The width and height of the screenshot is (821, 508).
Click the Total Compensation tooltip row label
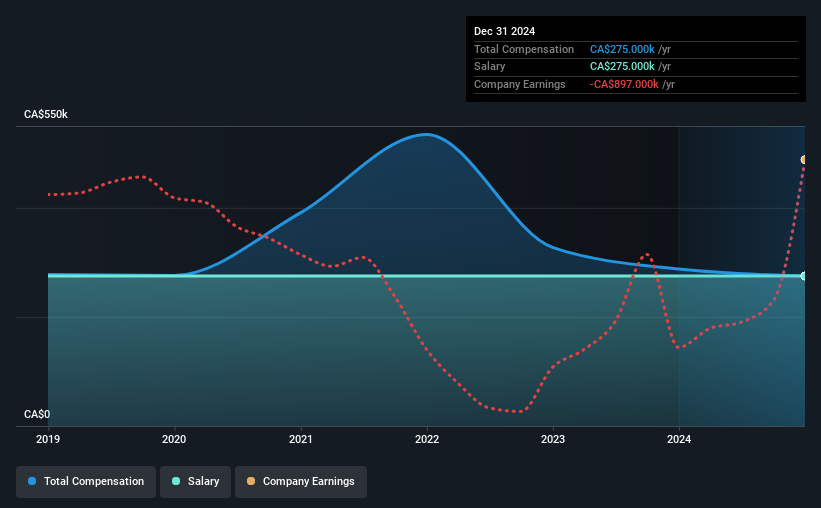coord(524,49)
